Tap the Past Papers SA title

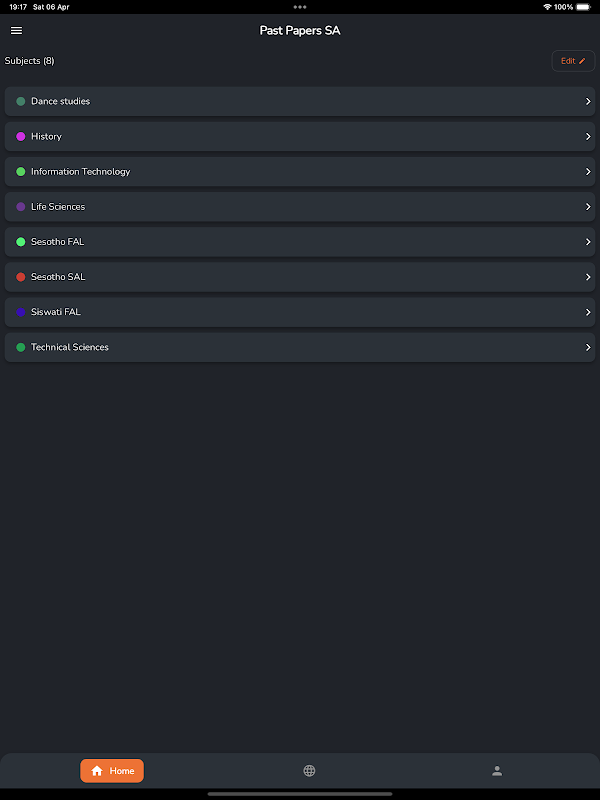tap(300, 31)
